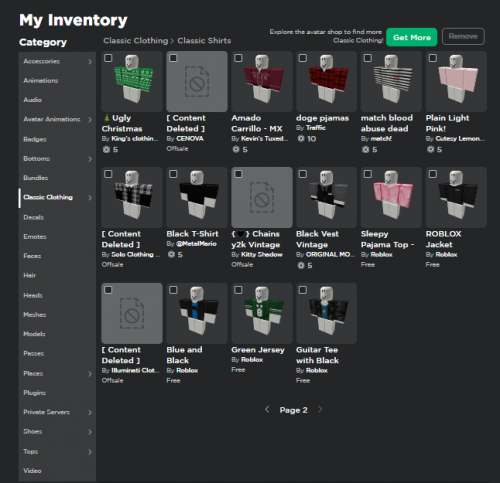Expand the Classic Clothing category arrow
The width and height of the screenshot is (500, 483).
pyautogui.click(x=90, y=198)
